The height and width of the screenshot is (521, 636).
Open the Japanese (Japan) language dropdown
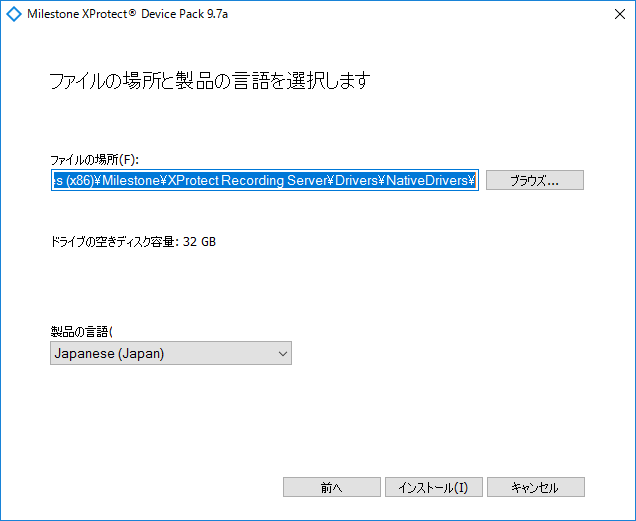click(171, 353)
